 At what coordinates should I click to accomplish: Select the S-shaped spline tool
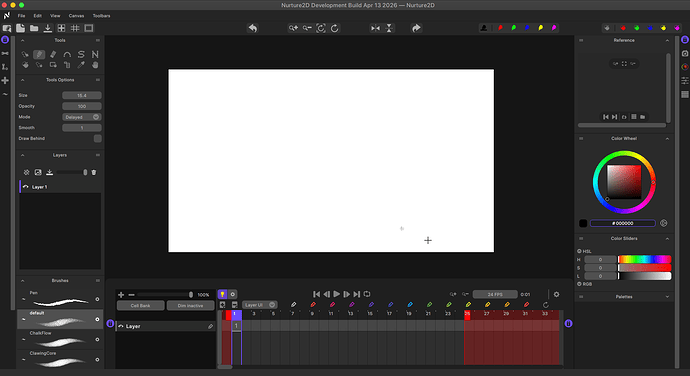[x=81, y=55]
